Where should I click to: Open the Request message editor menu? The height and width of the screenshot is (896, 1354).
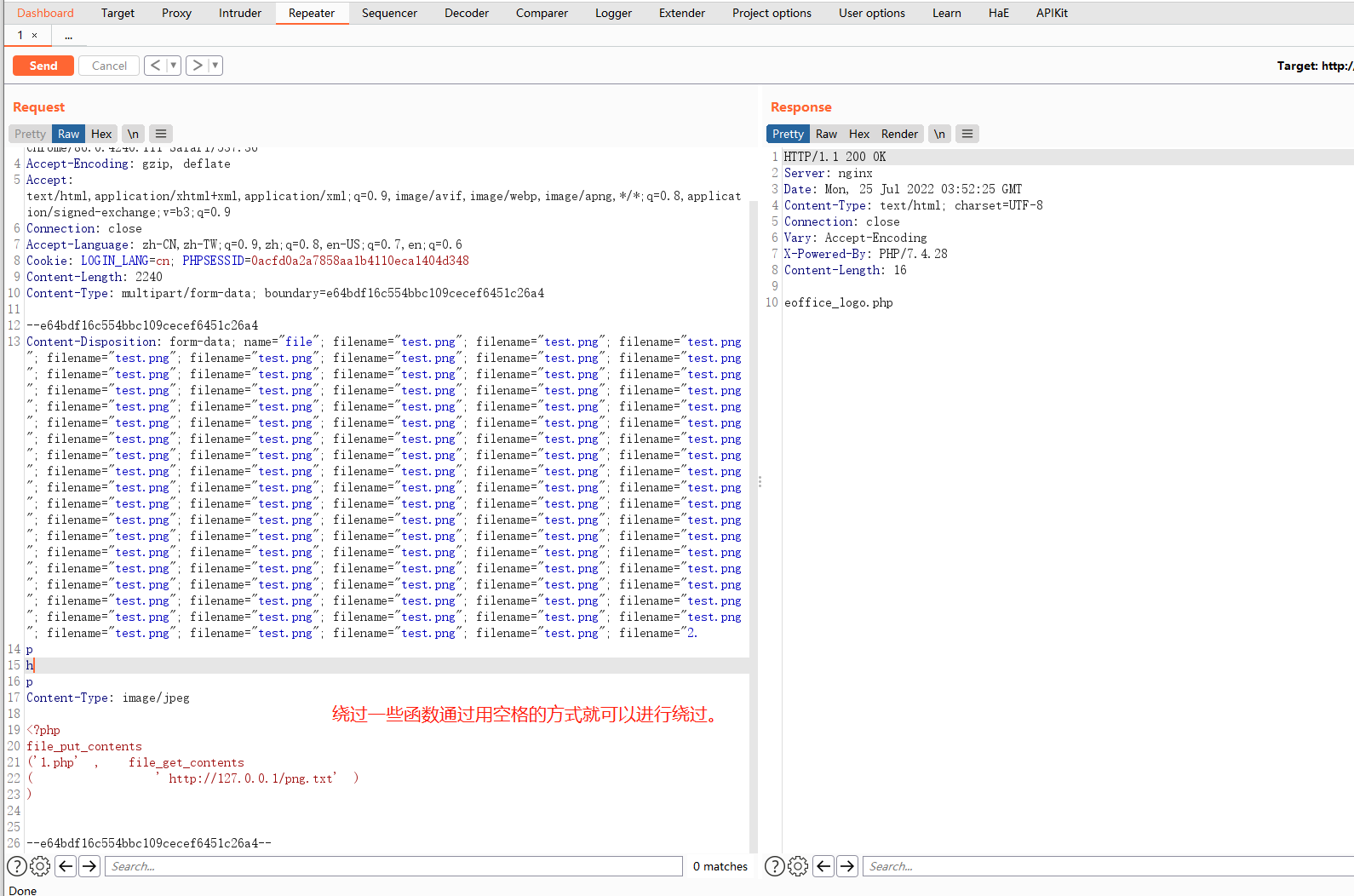click(x=161, y=134)
